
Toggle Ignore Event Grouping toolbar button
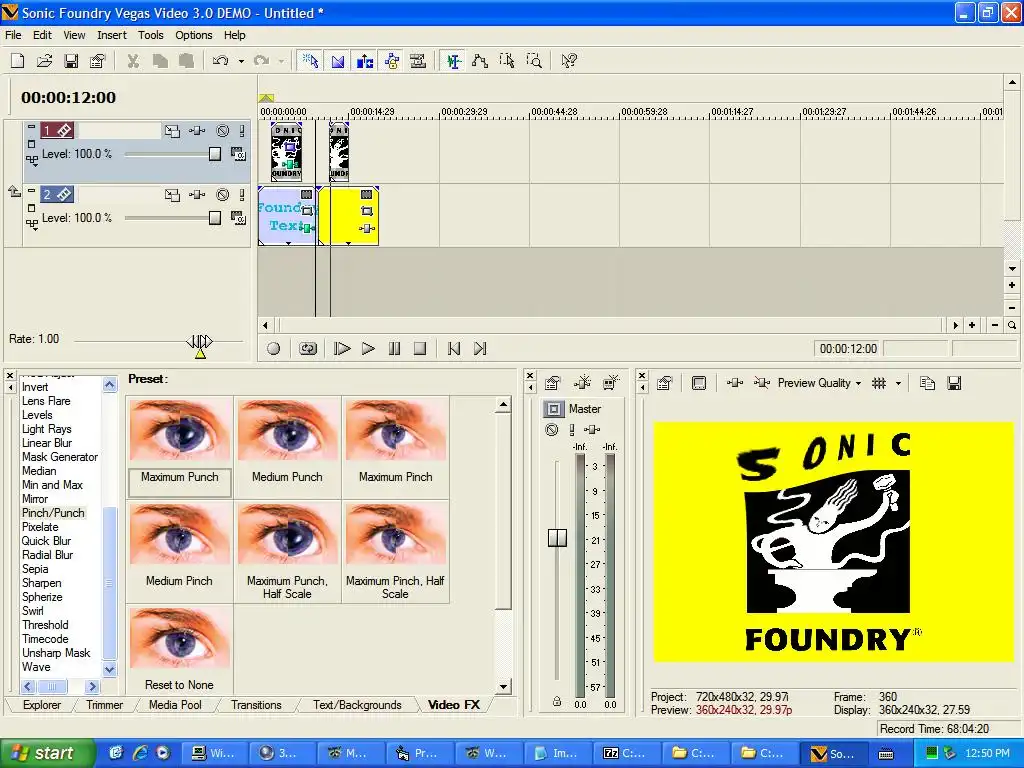pyautogui.click(x=418, y=61)
